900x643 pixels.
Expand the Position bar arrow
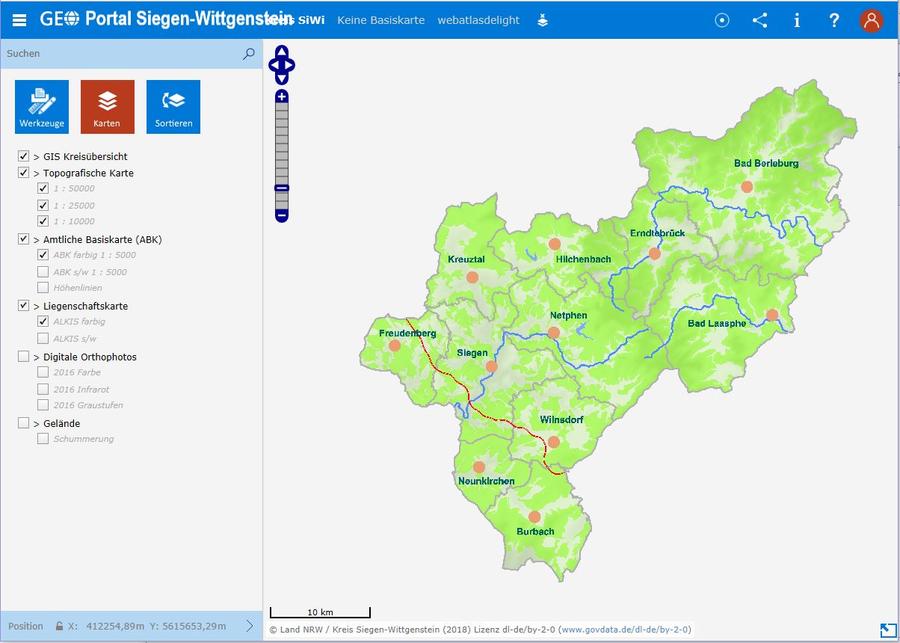250,626
